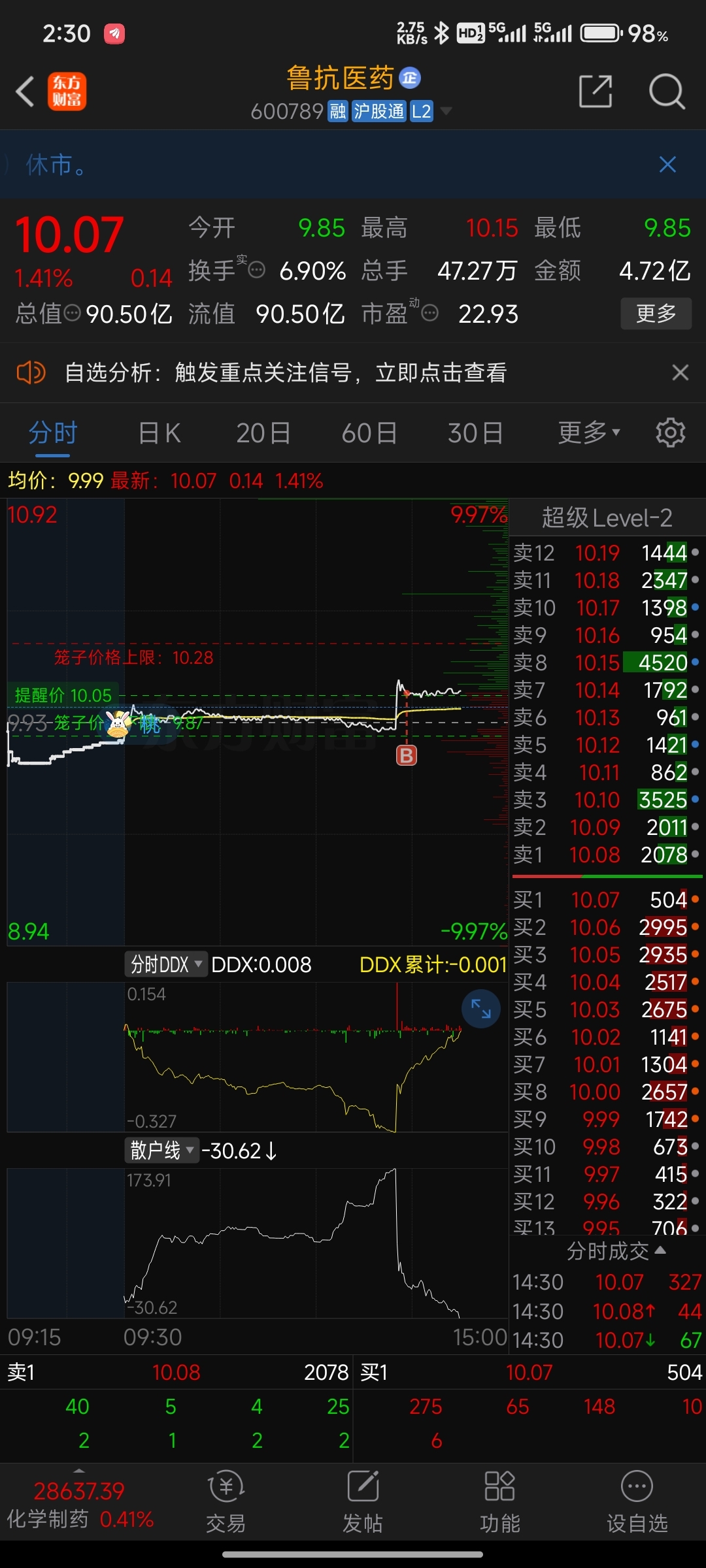Tap the 今开 9.85 value
The height and width of the screenshot is (1568, 706).
[x=322, y=228]
